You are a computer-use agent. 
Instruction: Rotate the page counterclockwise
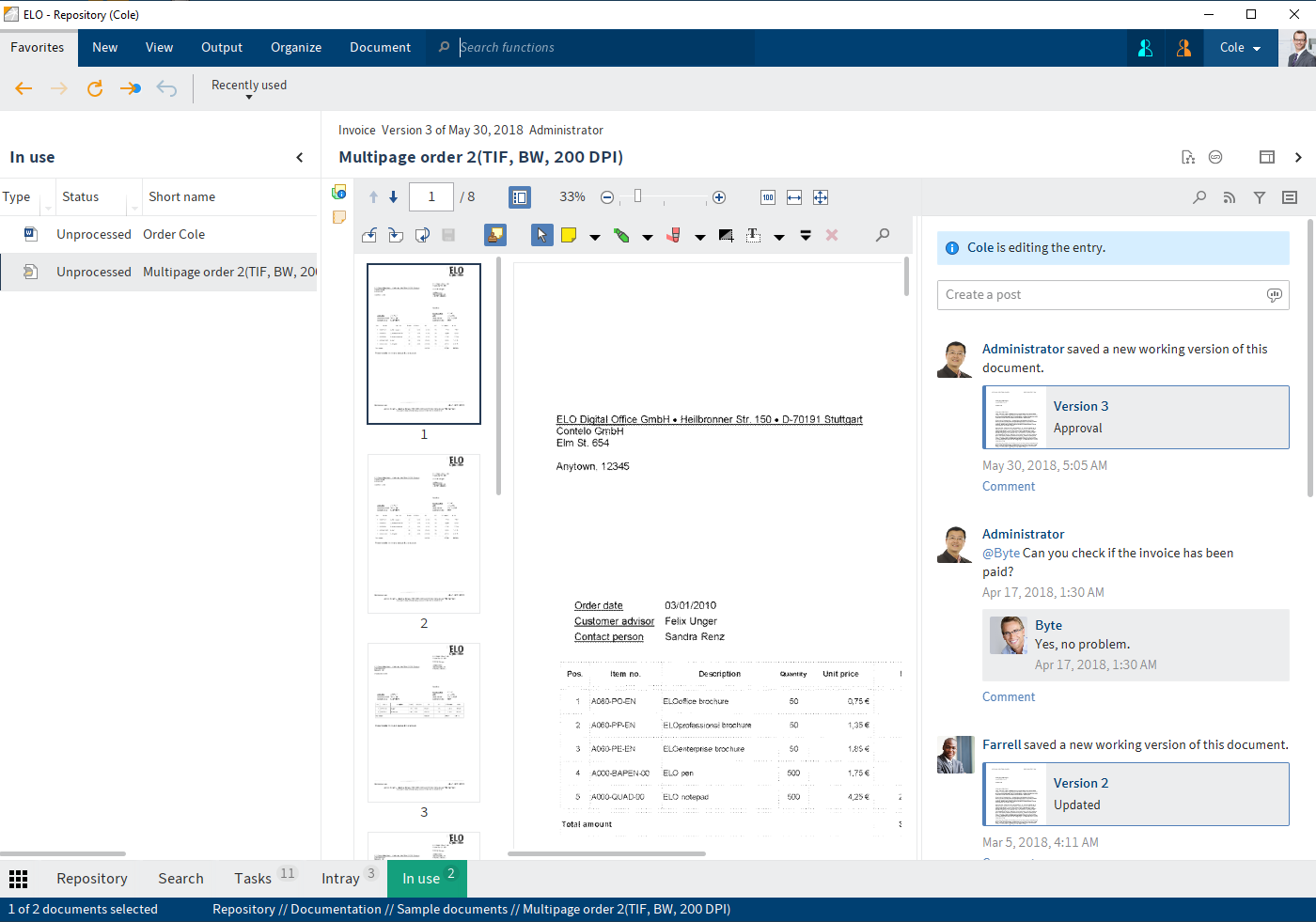[369, 235]
